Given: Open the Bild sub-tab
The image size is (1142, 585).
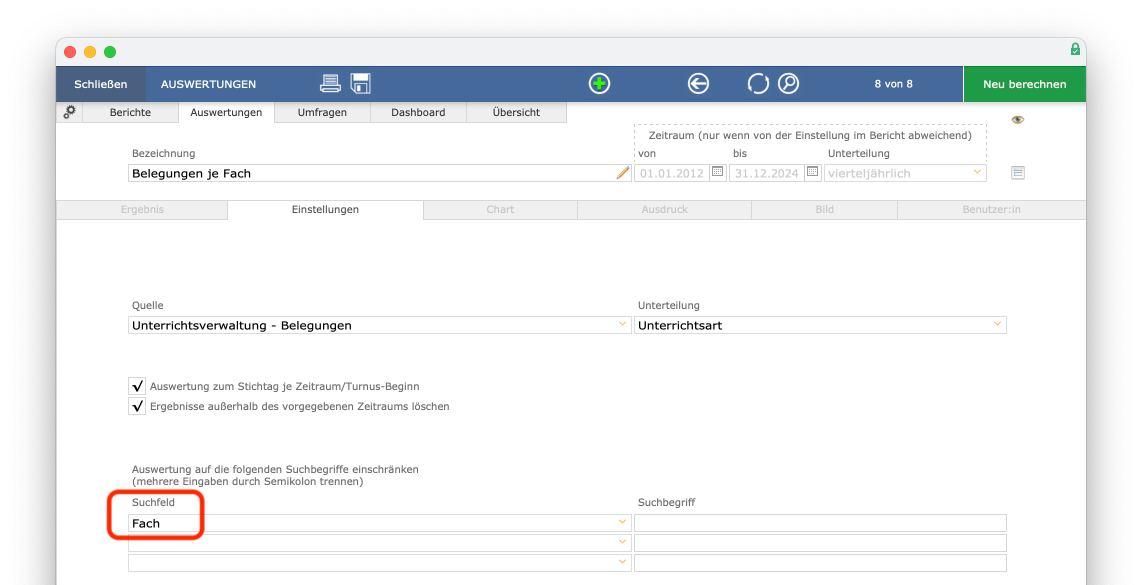Looking at the screenshot, I should coord(824,209).
